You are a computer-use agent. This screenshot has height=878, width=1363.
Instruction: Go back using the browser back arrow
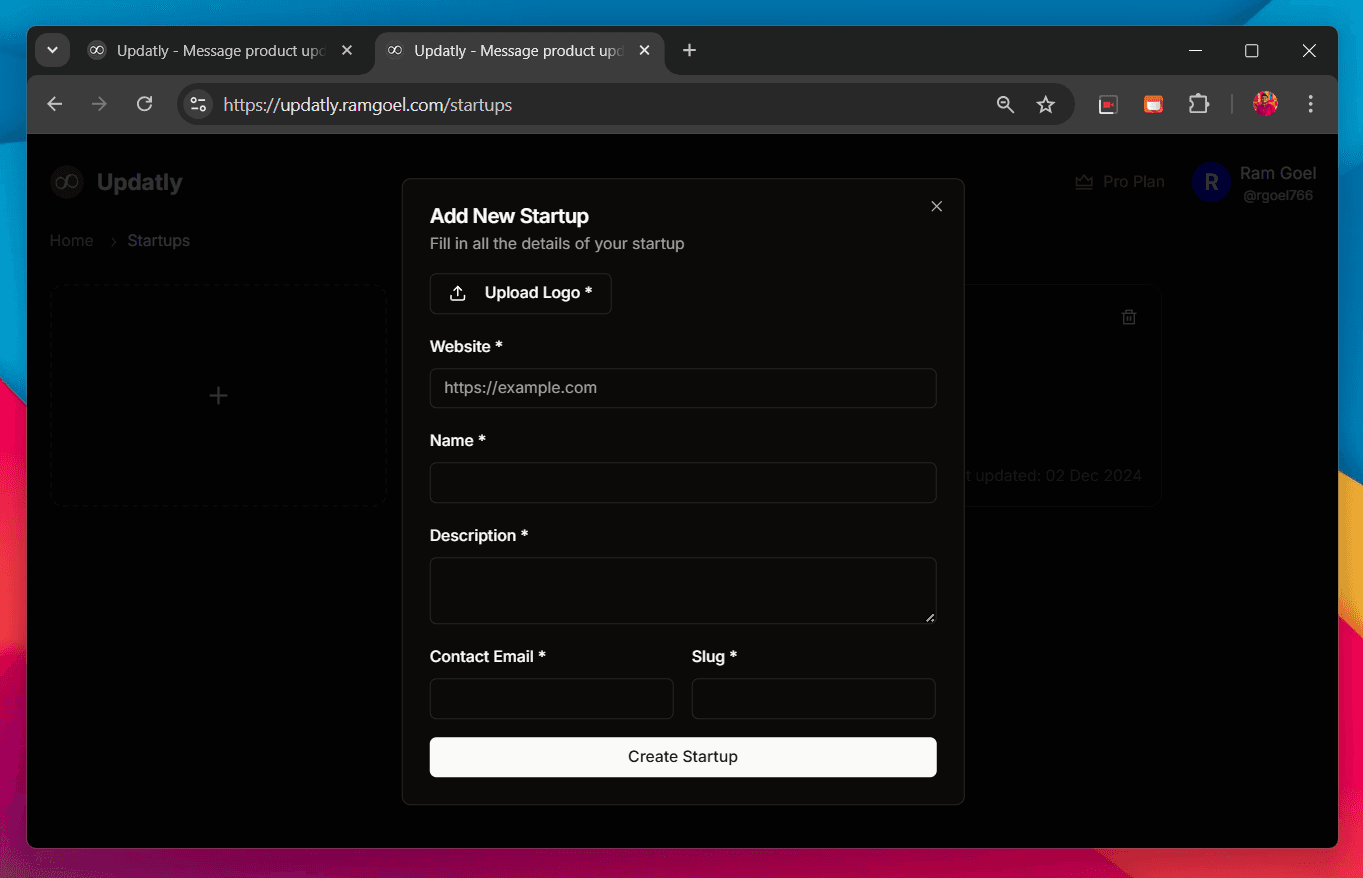pyautogui.click(x=55, y=104)
